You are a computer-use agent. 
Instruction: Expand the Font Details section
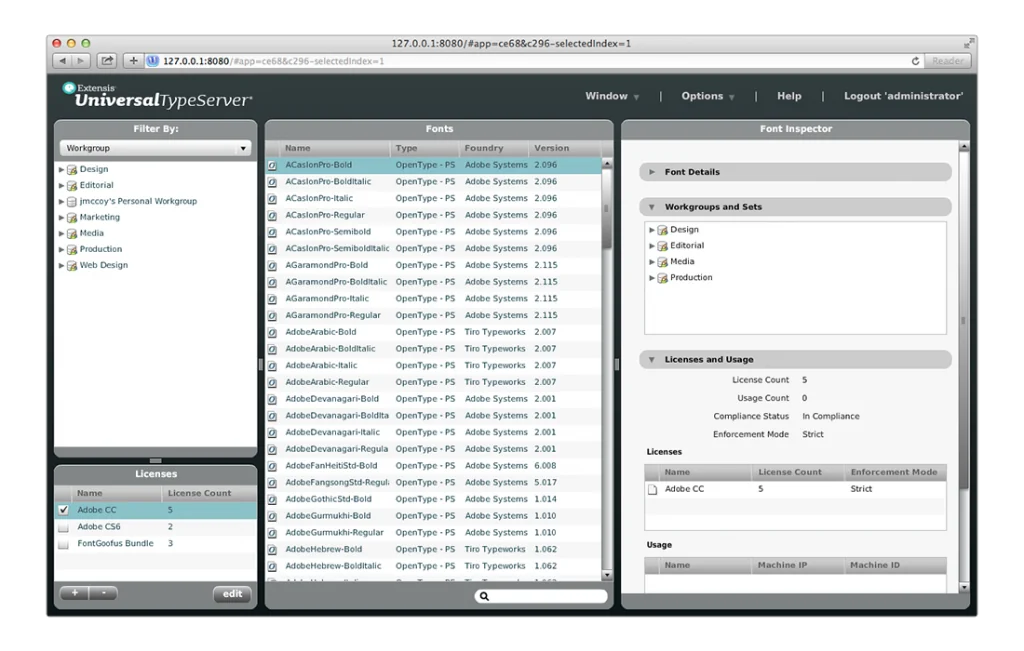[653, 172]
